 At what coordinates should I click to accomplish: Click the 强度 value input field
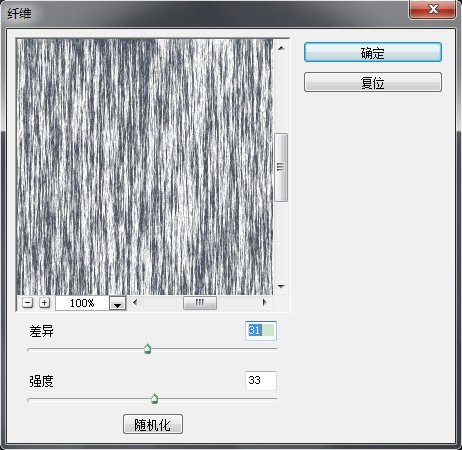click(261, 380)
